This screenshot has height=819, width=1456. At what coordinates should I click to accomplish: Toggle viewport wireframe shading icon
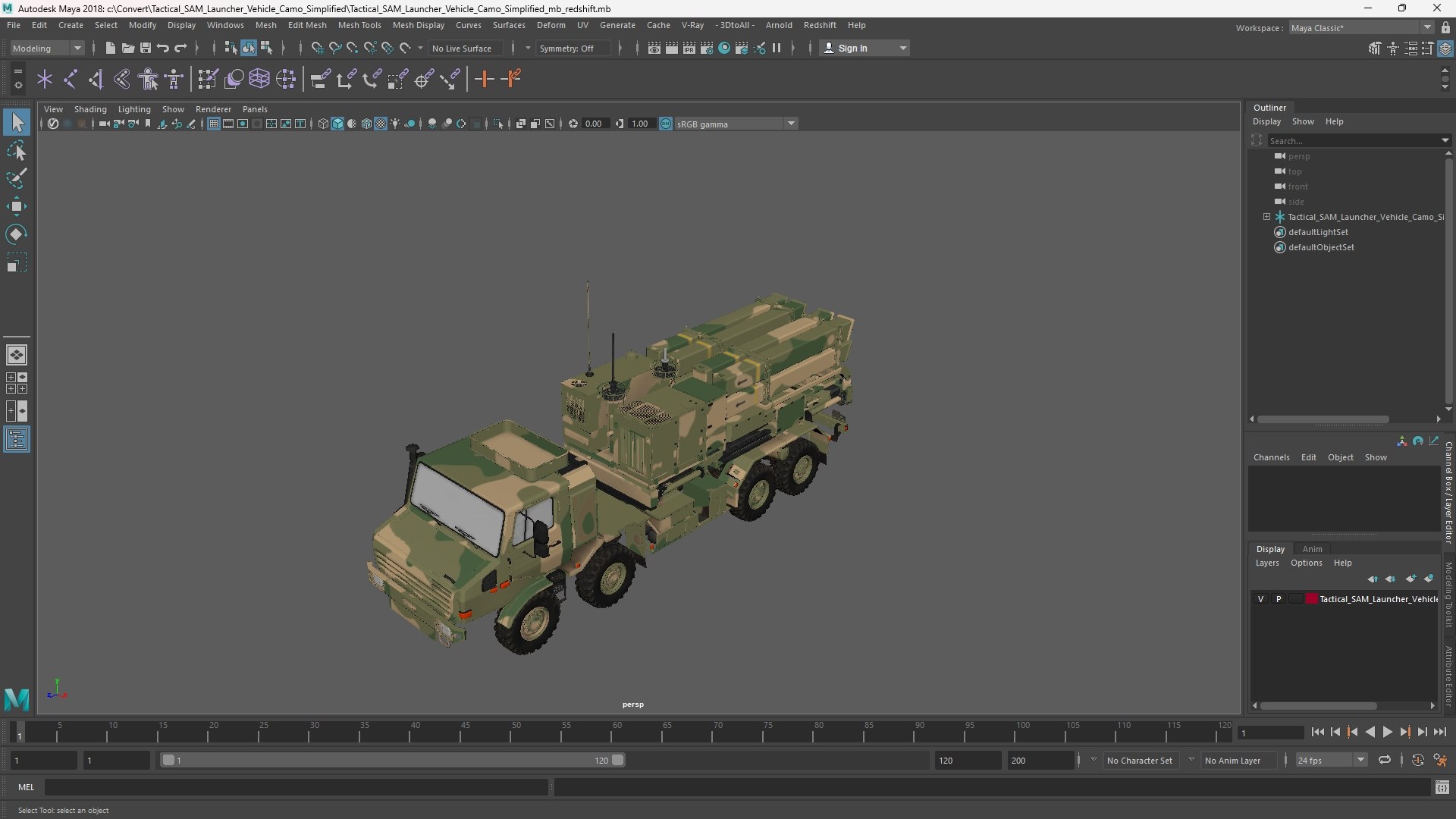pos(323,124)
